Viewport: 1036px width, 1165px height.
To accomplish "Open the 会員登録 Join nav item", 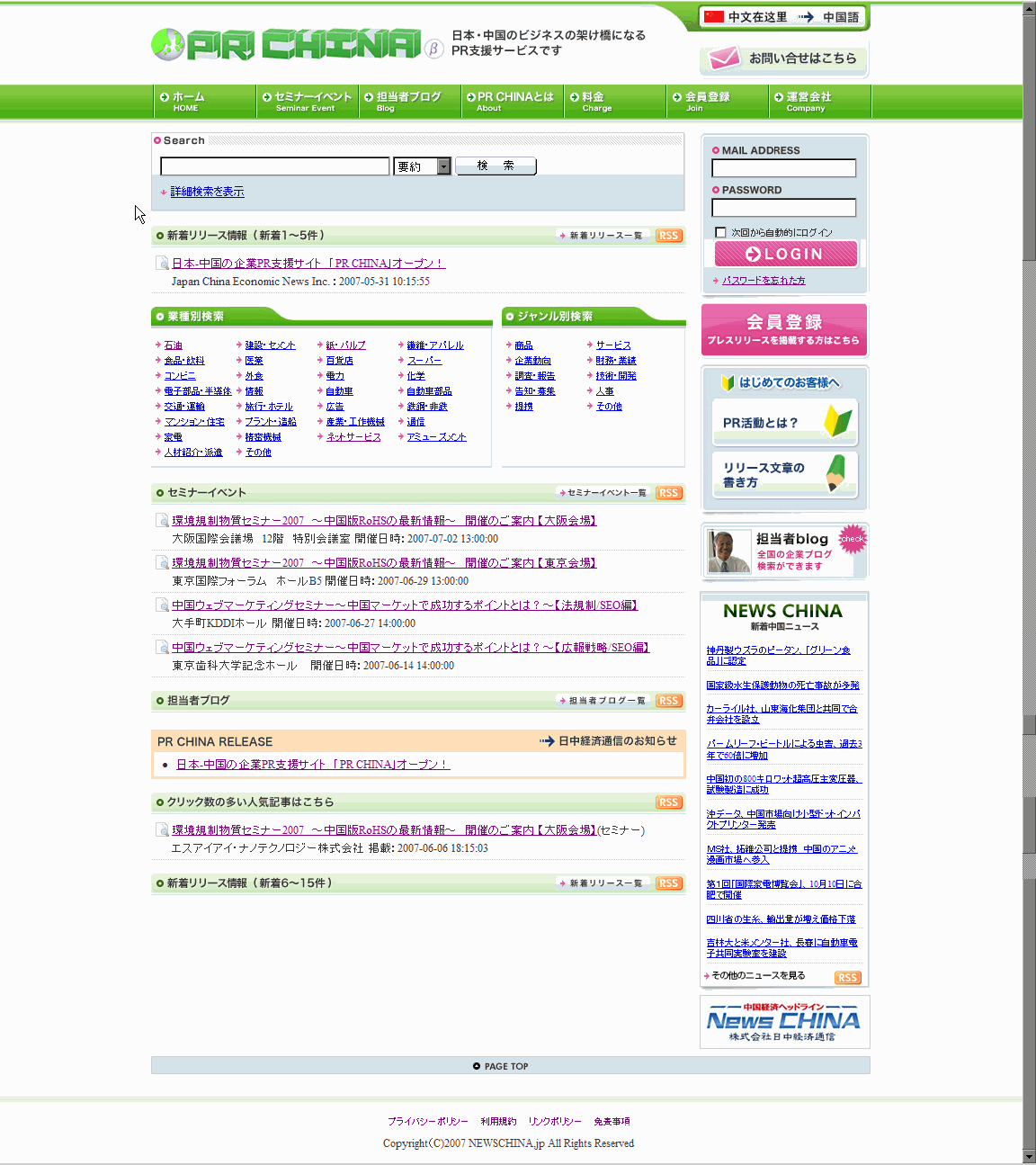I will tap(718, 102).
